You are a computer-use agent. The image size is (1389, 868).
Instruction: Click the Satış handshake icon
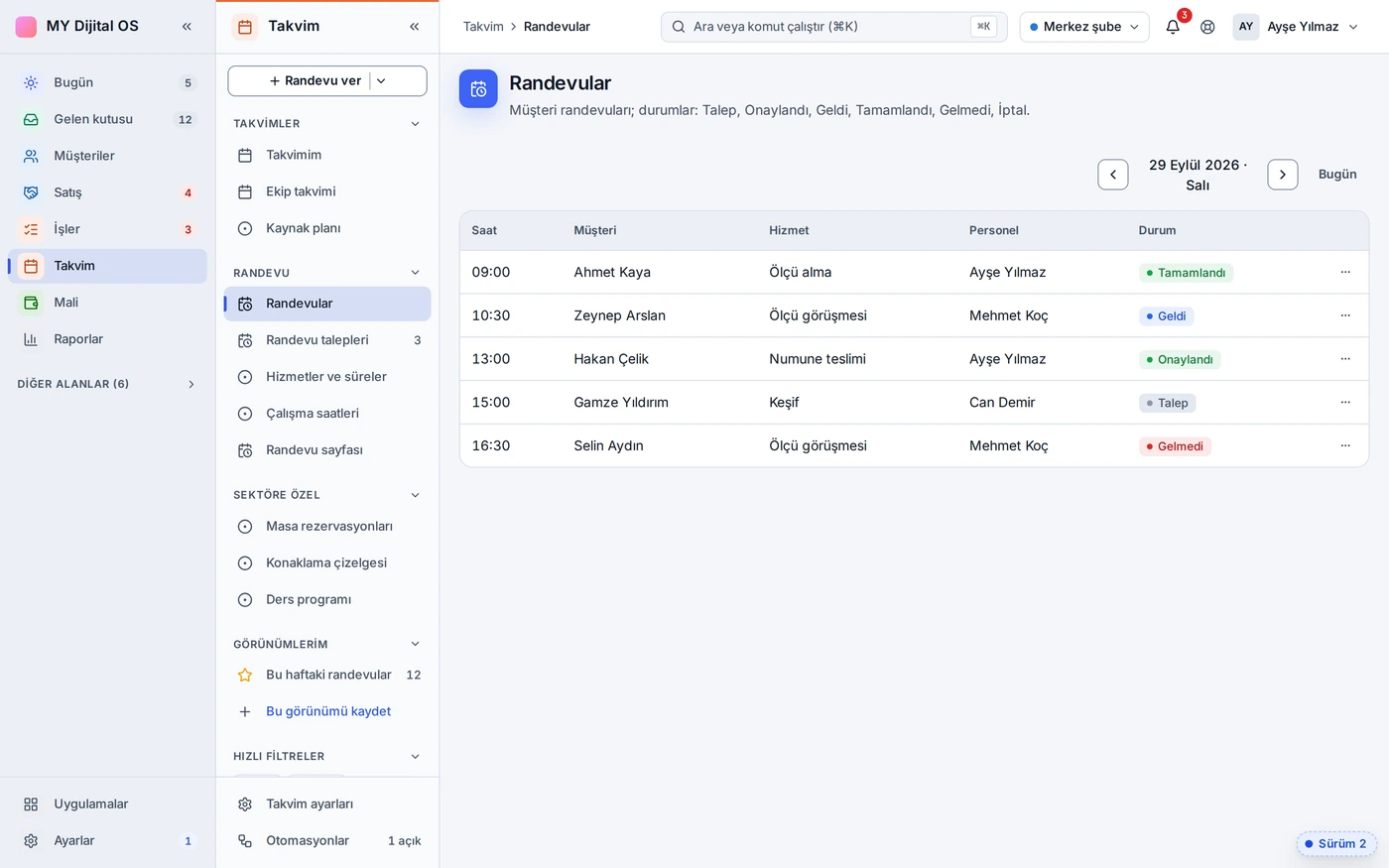[x=31, y=192]
